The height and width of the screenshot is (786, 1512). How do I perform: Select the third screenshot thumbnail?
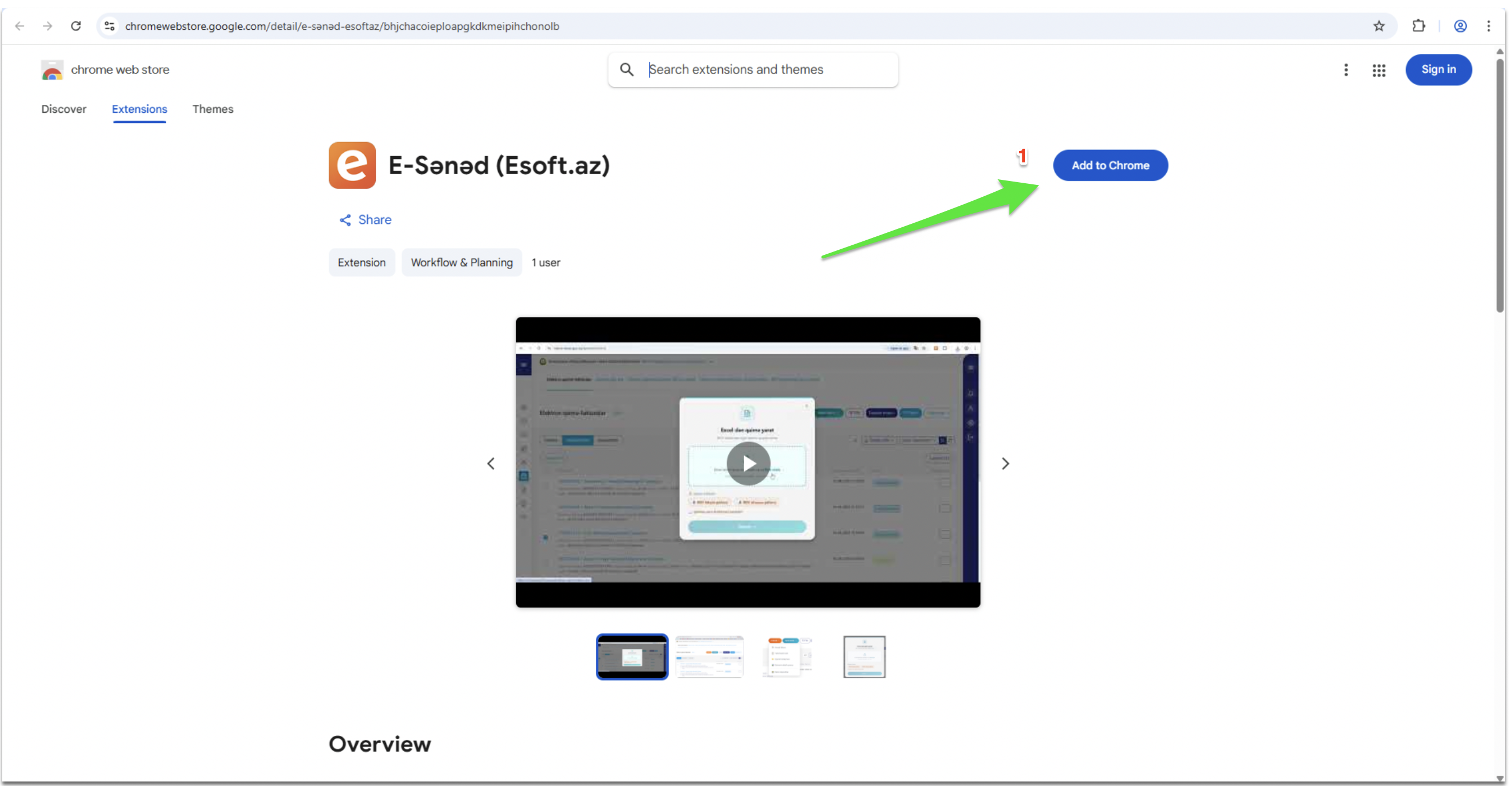[787, 657]
